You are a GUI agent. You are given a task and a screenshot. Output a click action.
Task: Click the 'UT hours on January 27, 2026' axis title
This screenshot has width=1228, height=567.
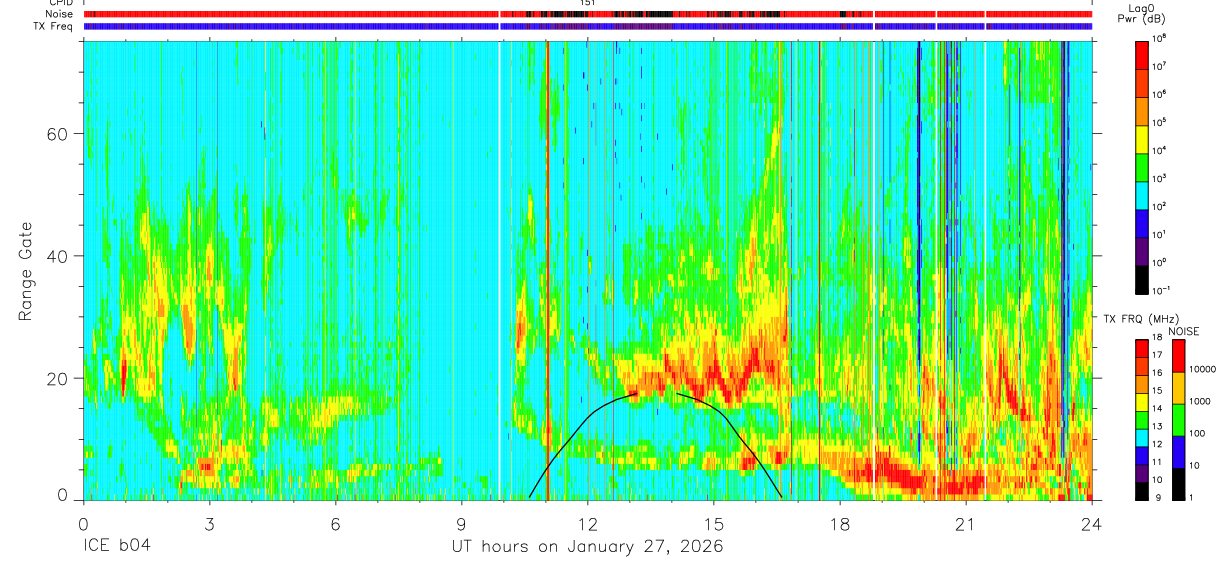click(586, 547)
